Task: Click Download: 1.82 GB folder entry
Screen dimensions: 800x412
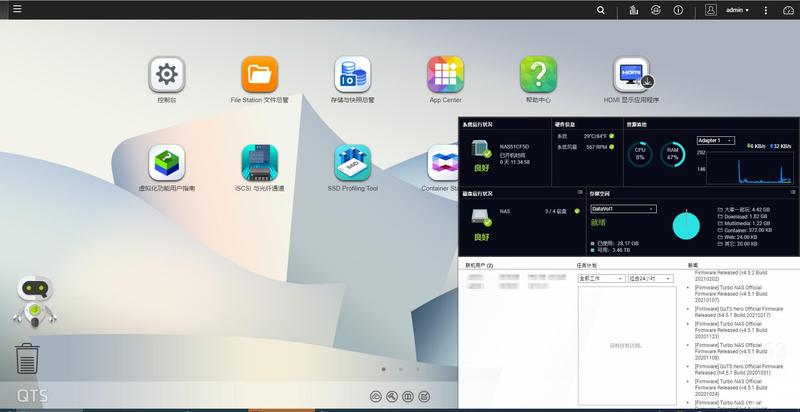Action: click(743, 217)
